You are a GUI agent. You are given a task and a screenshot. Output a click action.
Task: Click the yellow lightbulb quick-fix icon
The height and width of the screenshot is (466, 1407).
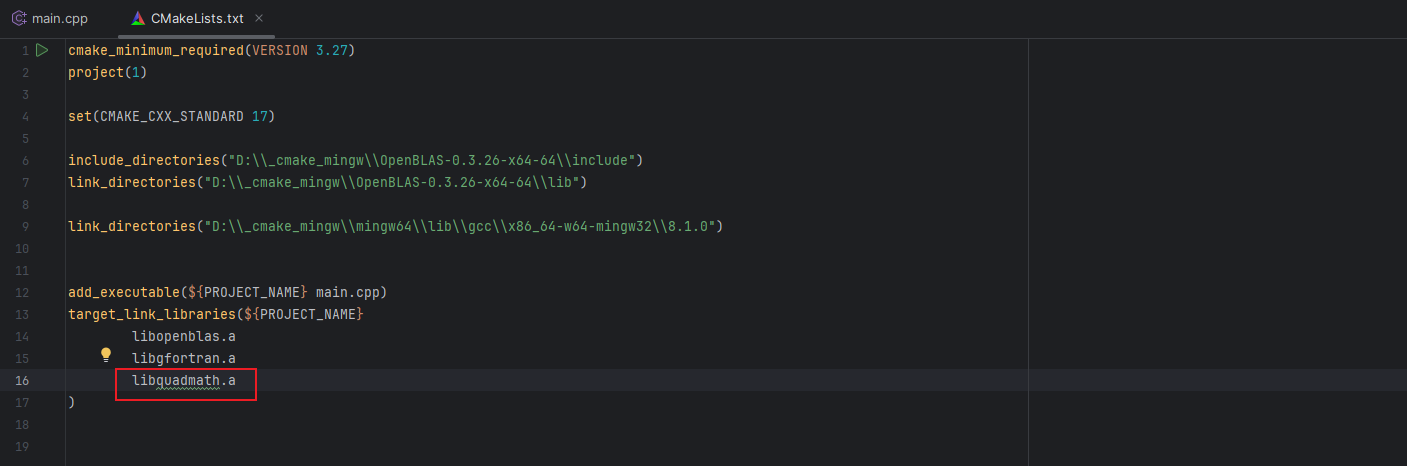pos(106,355)
